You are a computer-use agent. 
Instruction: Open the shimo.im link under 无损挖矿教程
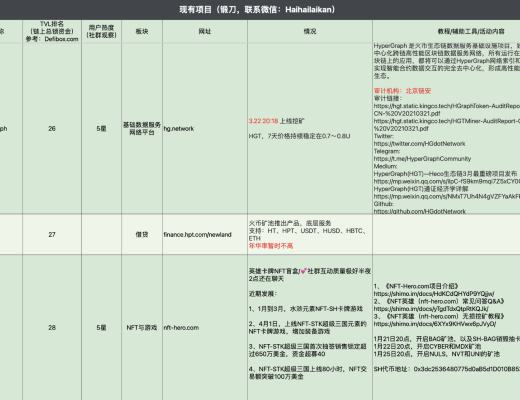click(435, 324)
